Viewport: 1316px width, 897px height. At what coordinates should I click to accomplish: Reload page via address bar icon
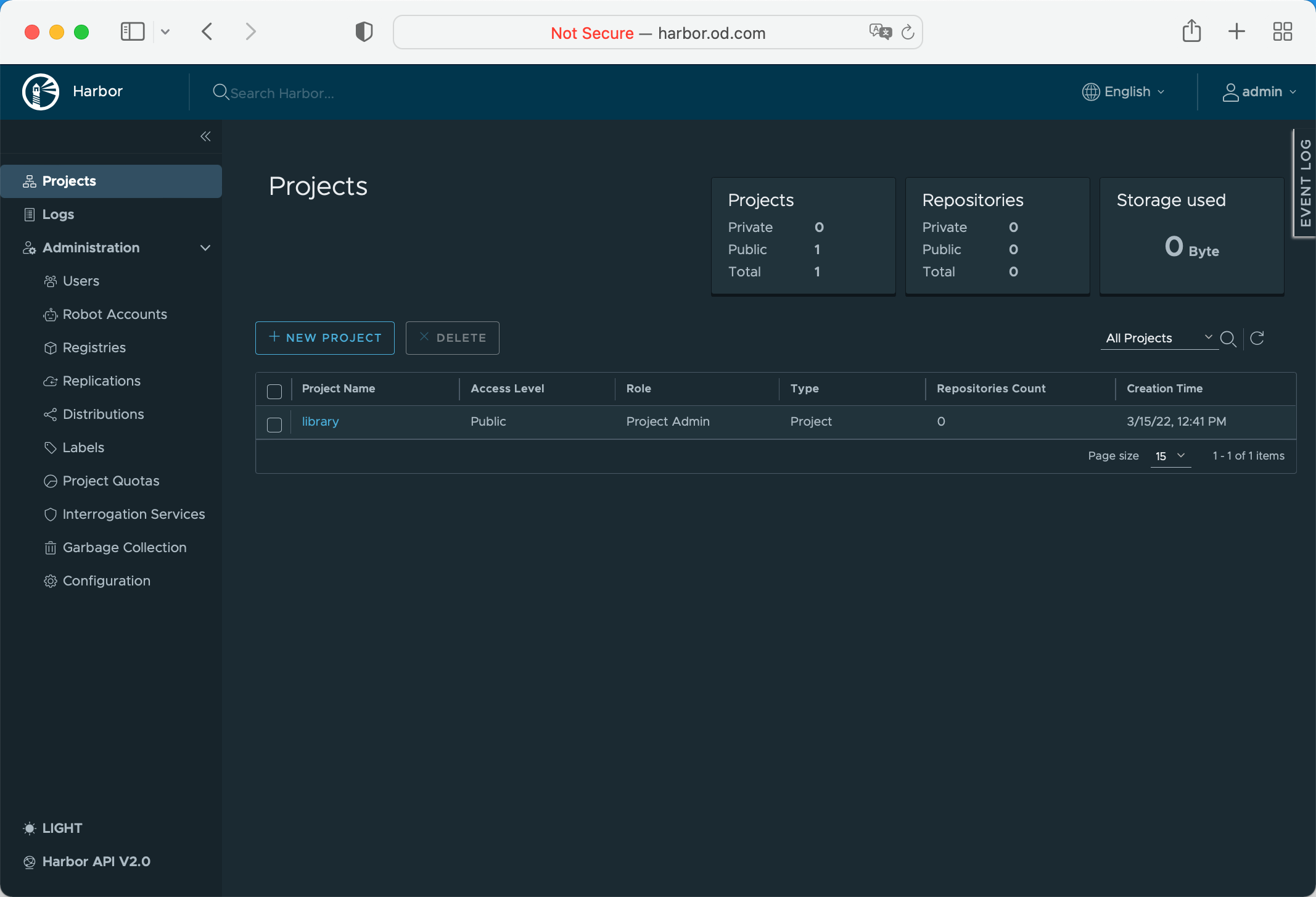pyautogui.click(x=907, y=32)
